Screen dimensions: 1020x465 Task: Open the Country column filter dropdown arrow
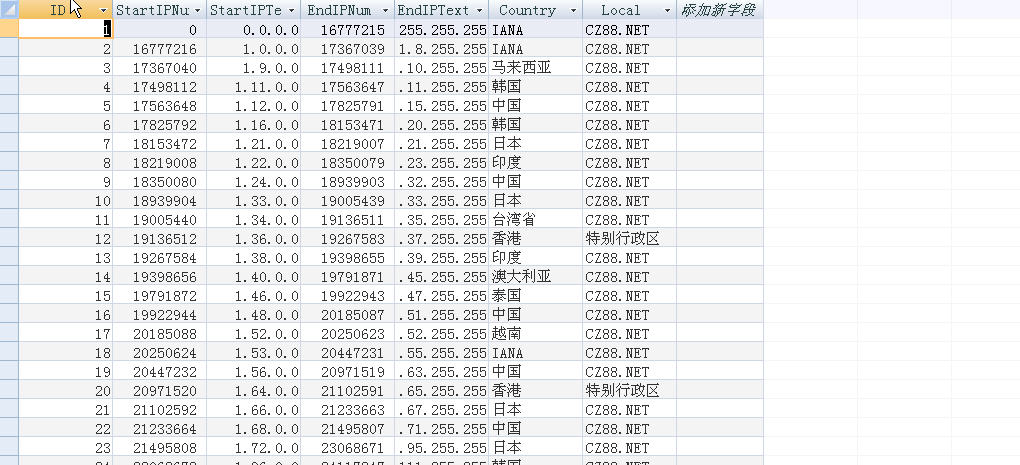573,10
